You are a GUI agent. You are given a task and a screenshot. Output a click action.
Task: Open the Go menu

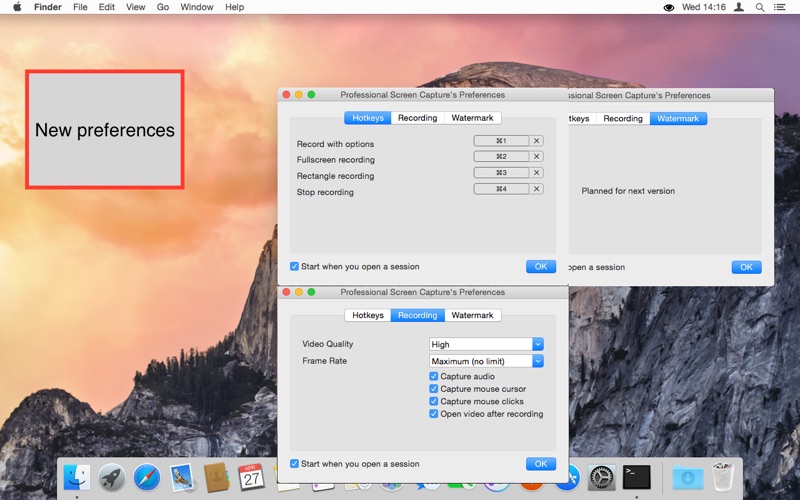click(163, 7)
